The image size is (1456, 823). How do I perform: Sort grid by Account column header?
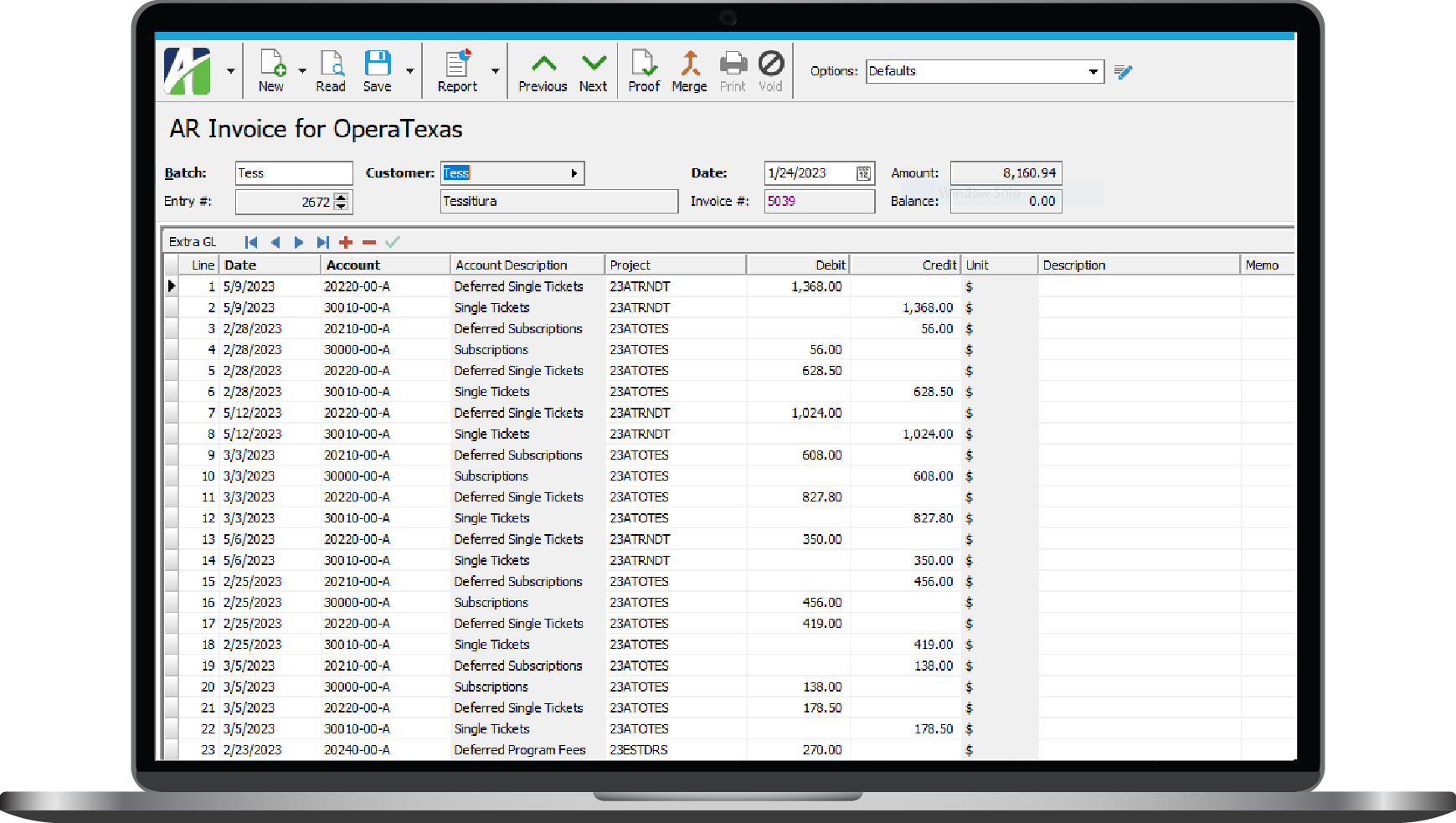tap(384, 265)
